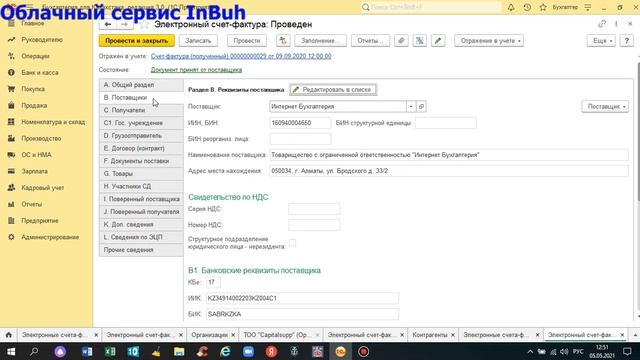
Task: Open Отражение в учете dropdown
Action: 489,40
